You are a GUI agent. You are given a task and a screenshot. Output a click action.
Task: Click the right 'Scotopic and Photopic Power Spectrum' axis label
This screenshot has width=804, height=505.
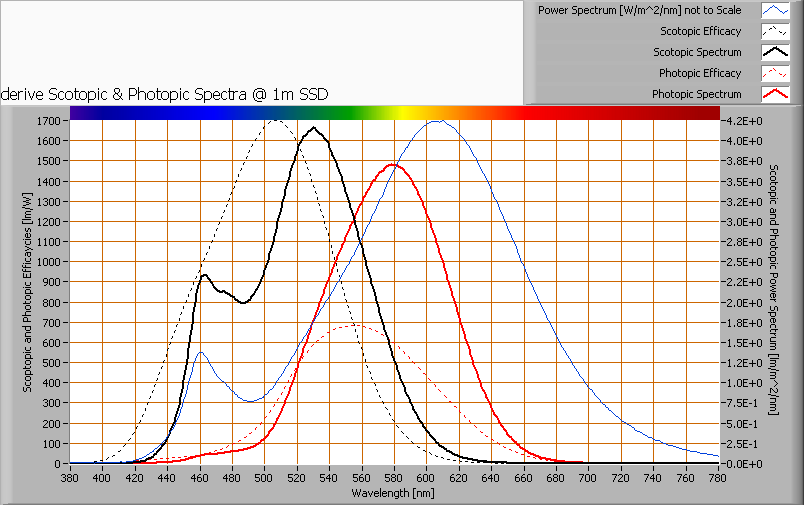[x=773, y=292]
